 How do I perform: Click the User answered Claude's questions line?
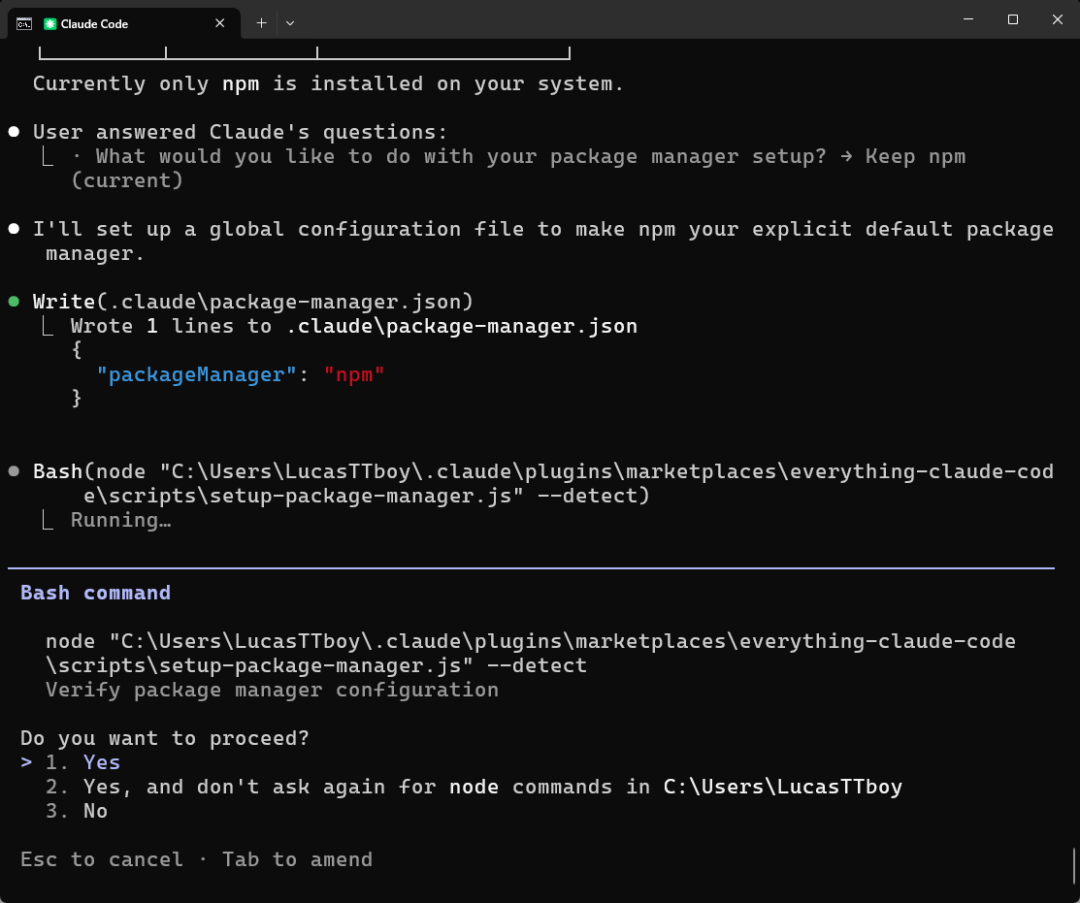pos(240,132)
